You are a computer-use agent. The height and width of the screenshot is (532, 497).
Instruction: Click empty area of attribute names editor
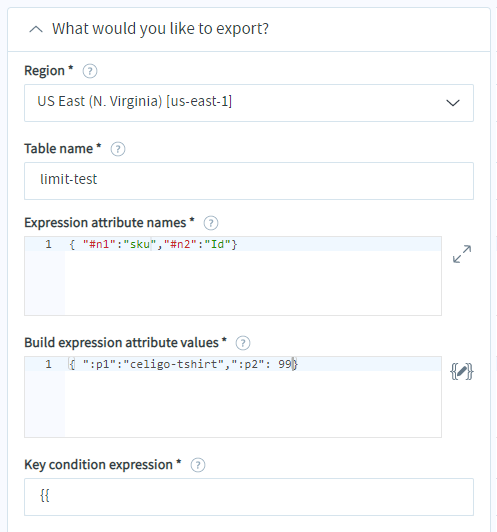[x=253, y=283]
